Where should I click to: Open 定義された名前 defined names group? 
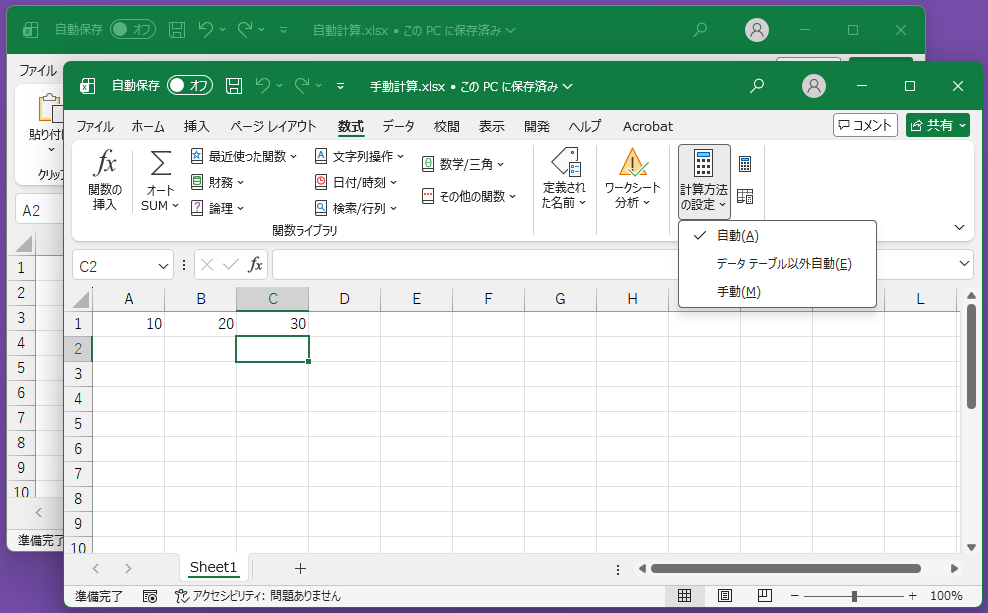pos(565,180)
